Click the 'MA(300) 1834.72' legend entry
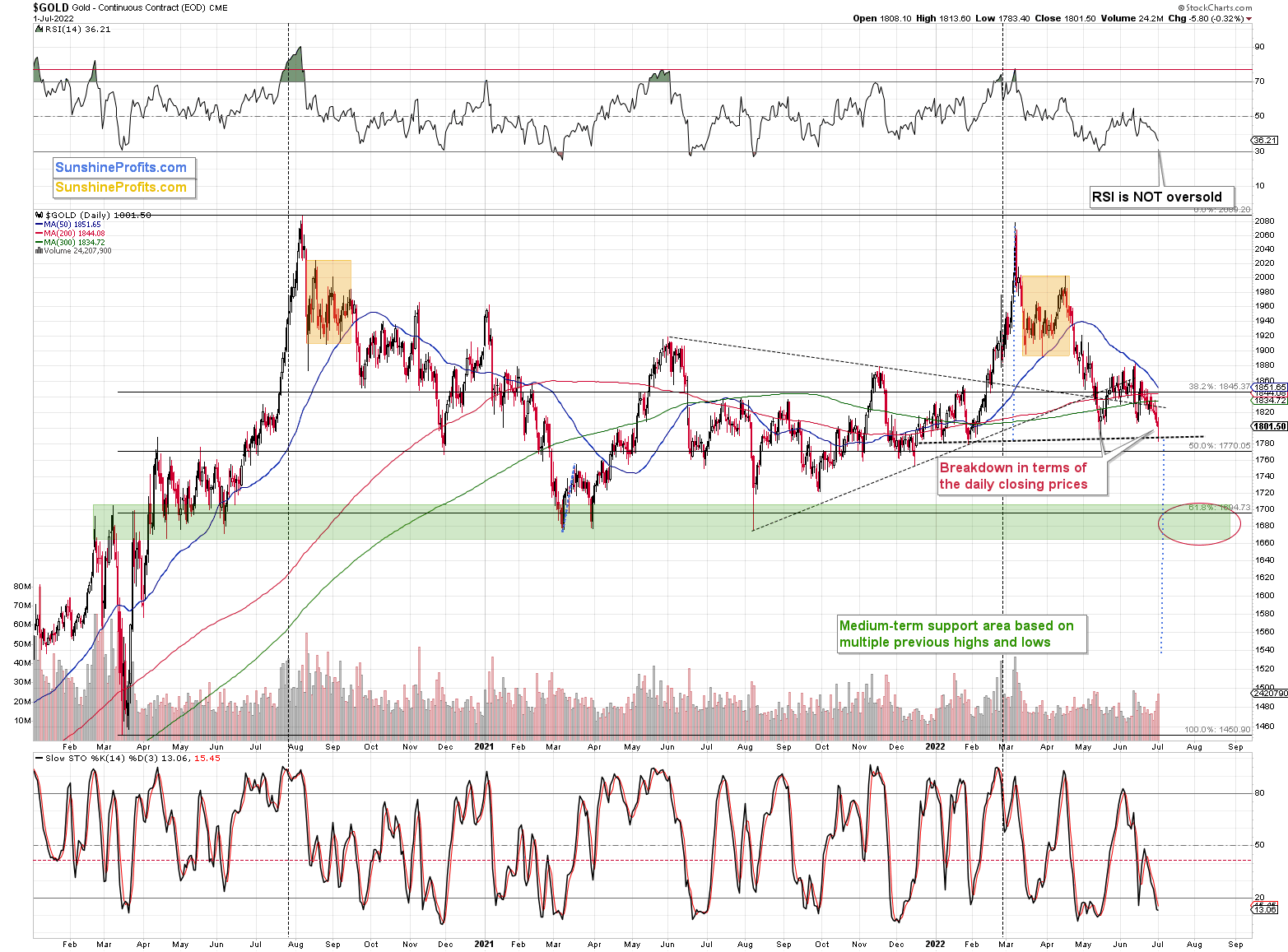Screen dimensions: 1288x952 click(70, 243)
